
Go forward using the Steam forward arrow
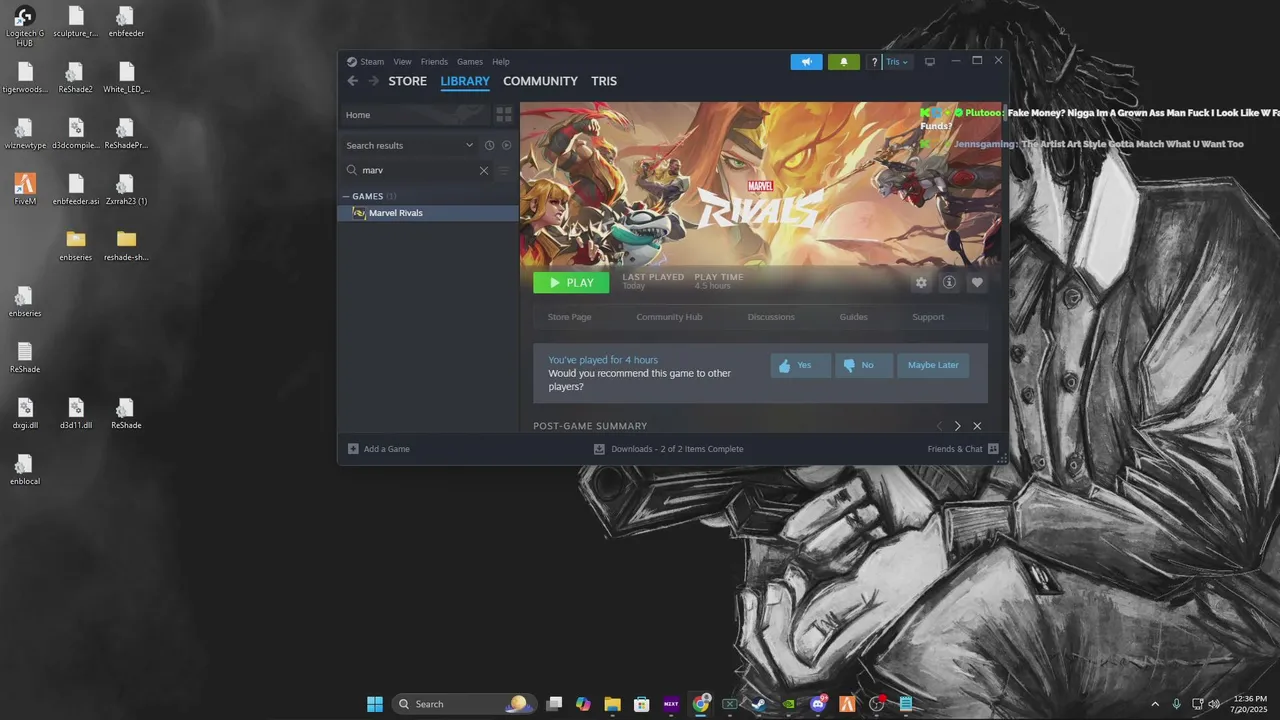pos(373,81)
